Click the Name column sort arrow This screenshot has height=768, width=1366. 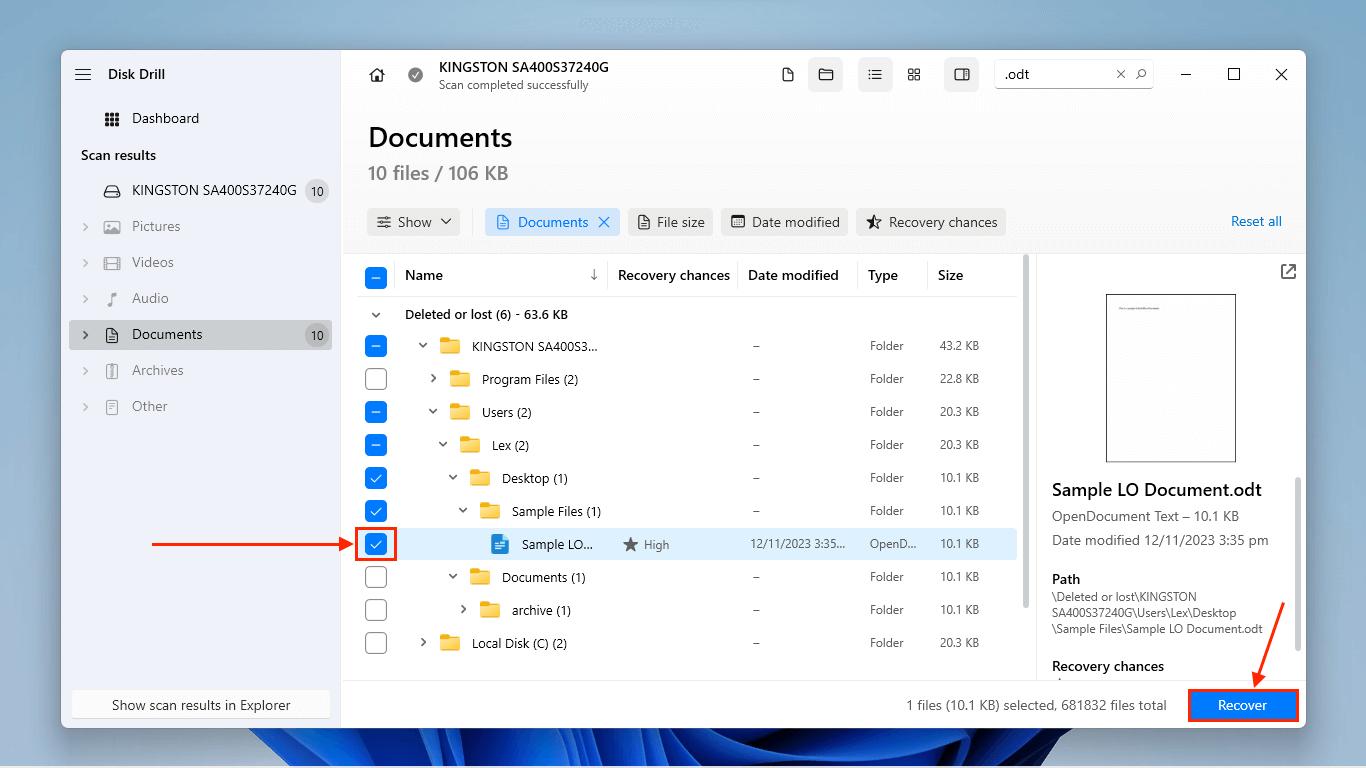click(x=594, y=275)
